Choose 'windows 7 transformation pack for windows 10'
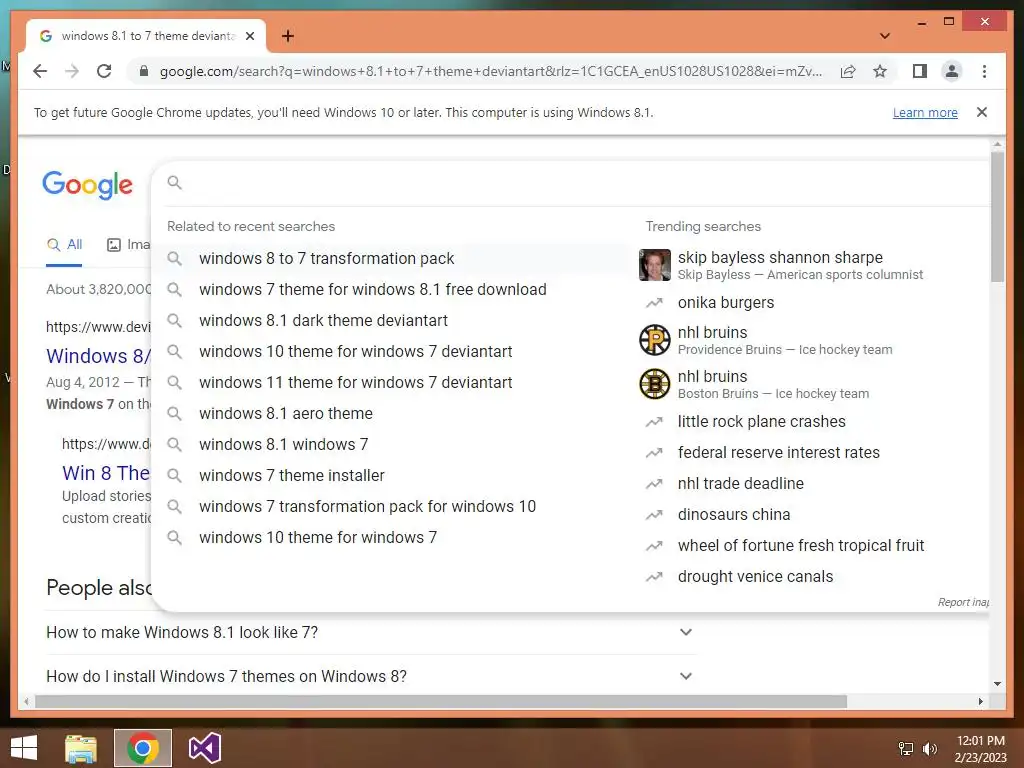1024x768 pixels. click(368, 507)
